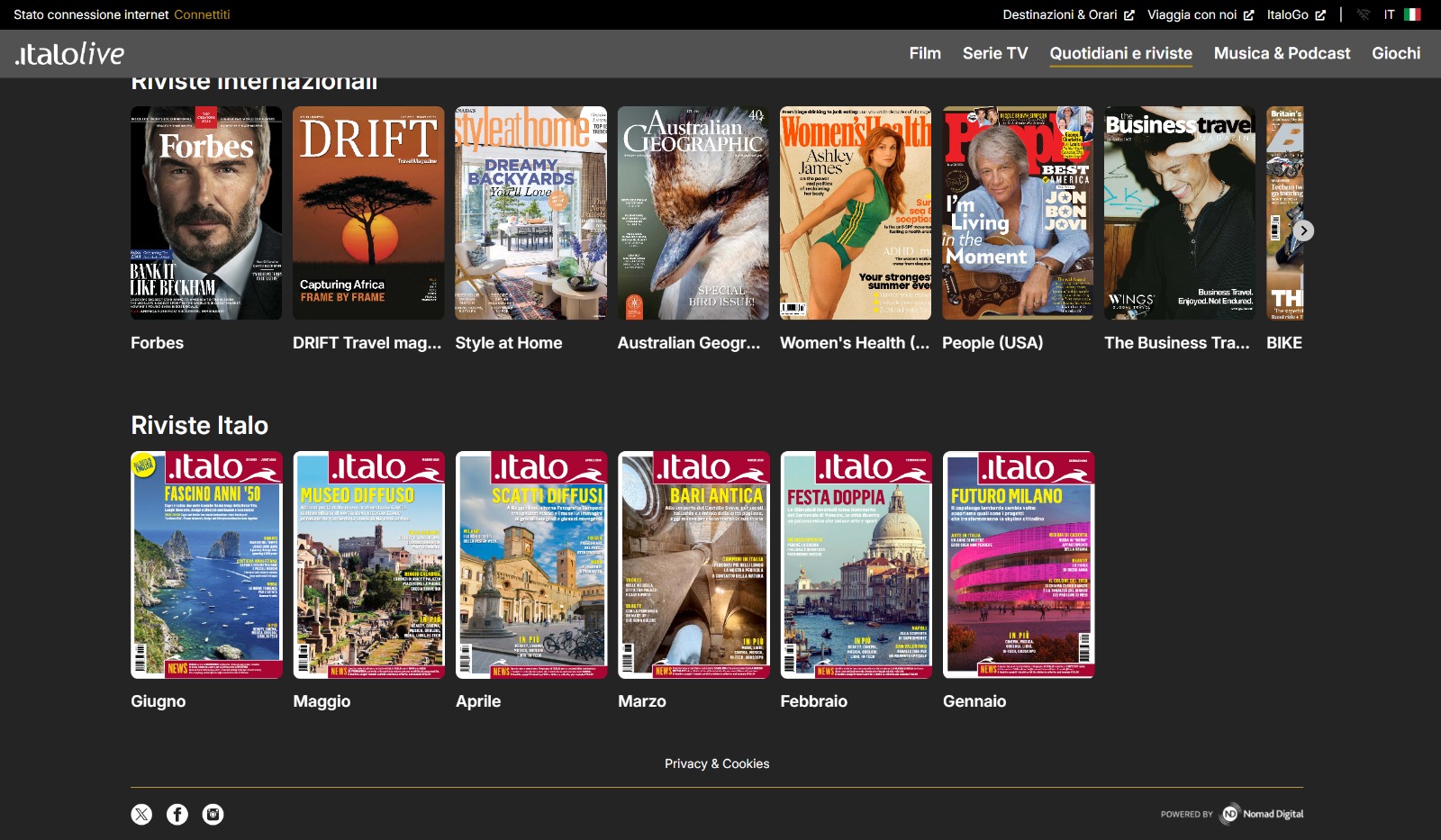1441x840 pixels.
Task: Open Italo Maggio issue cover
Action: pos(369,565)
